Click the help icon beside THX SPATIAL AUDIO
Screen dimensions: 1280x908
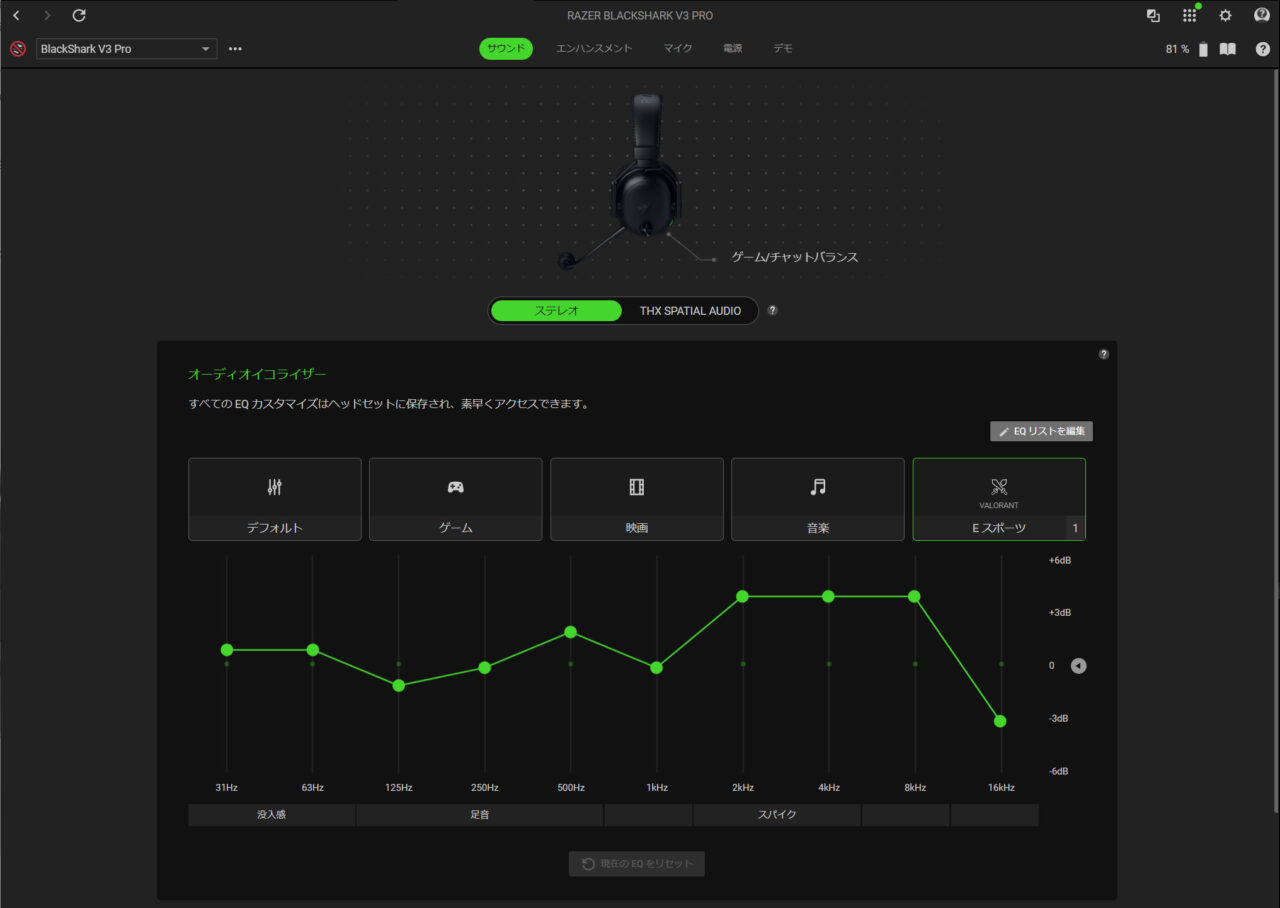tap(772, 310)
